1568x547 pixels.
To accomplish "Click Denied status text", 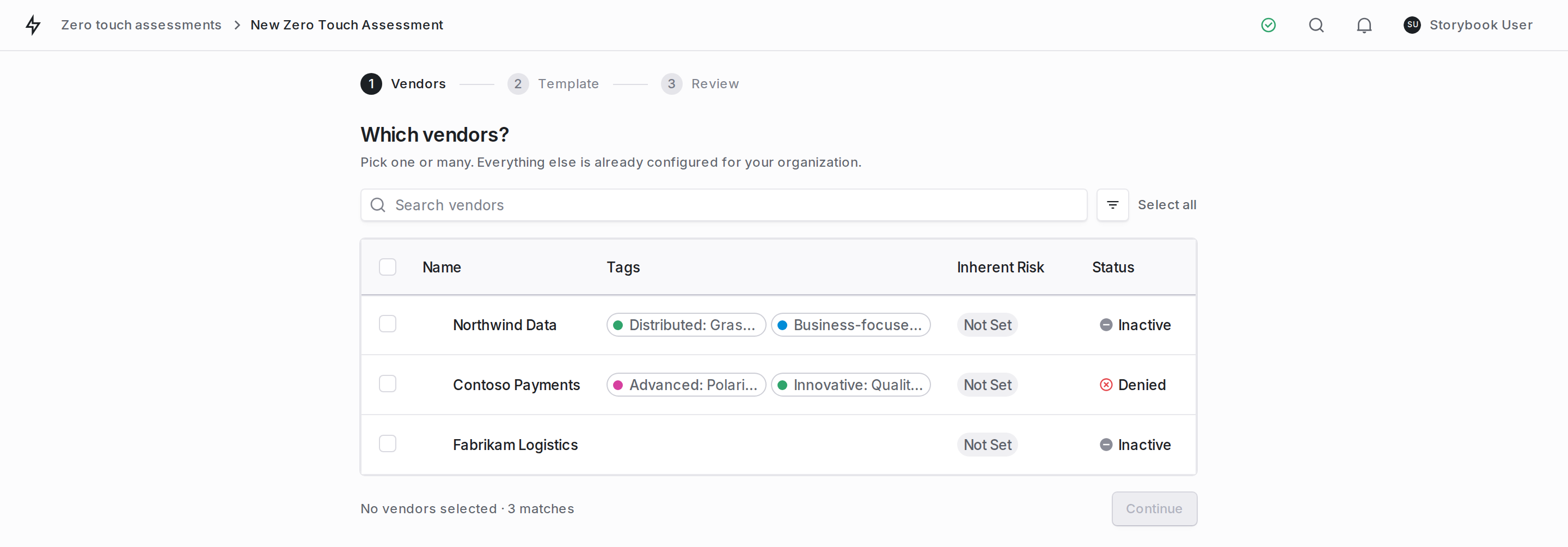I will (1141, 385).
